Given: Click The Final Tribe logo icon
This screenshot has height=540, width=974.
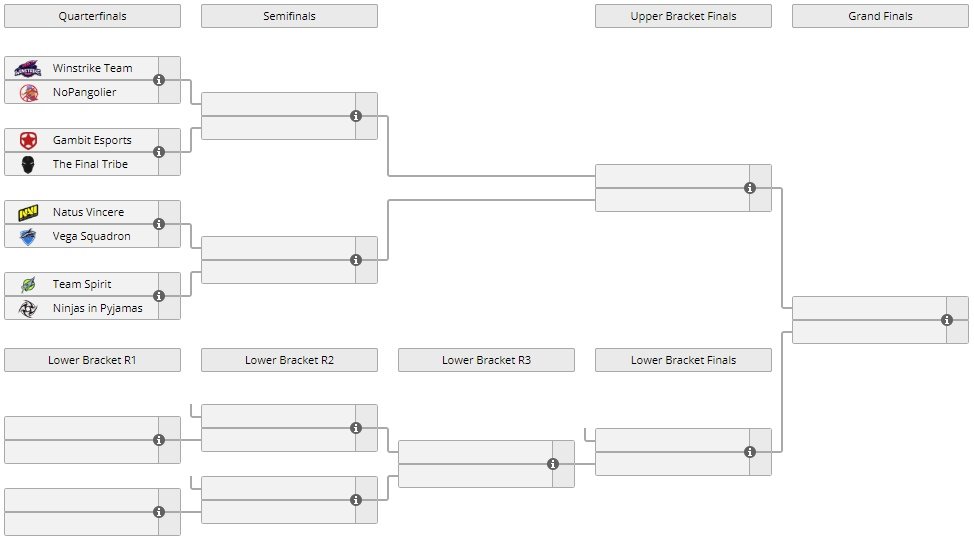Looking at the screenshot, I should click(28, 164).
